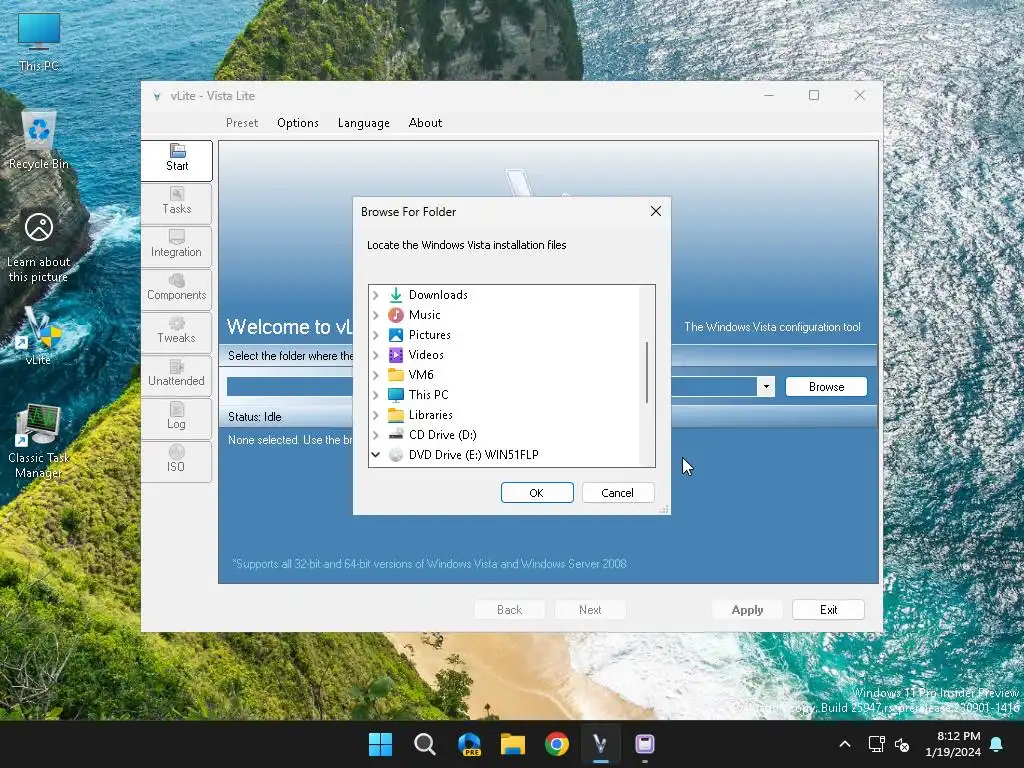Select the This PC monitor icon in tree
The height and width of the screenshot is (768, 1024).
tap(396, 395)
